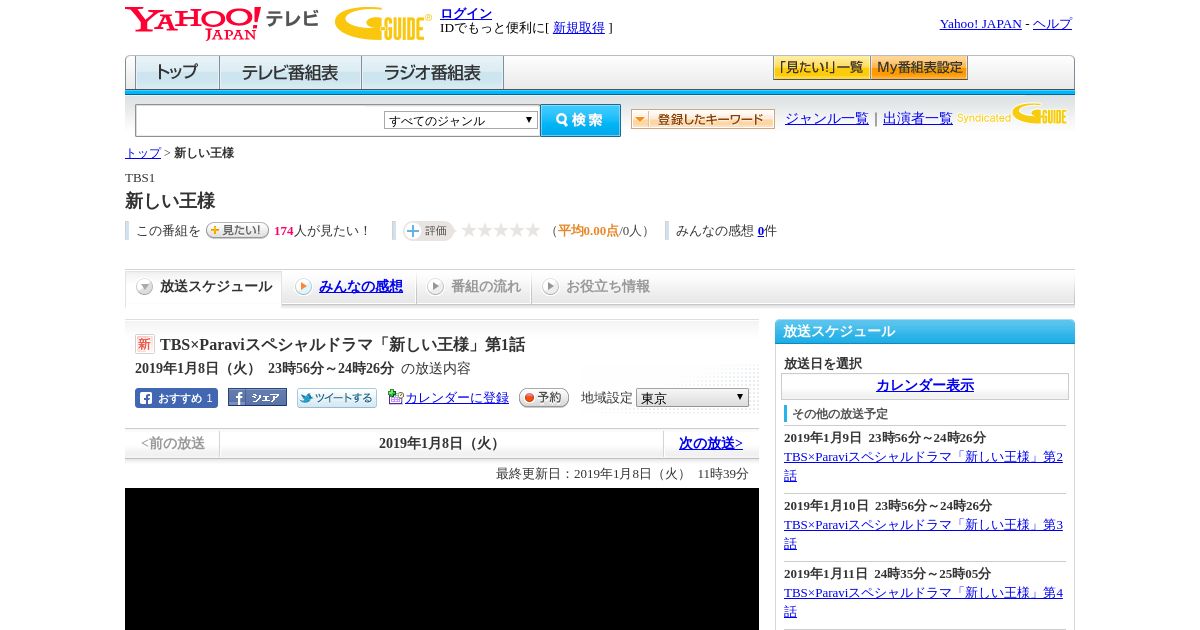Click the トップ breadcrumb link

click(x=143, y=153)
